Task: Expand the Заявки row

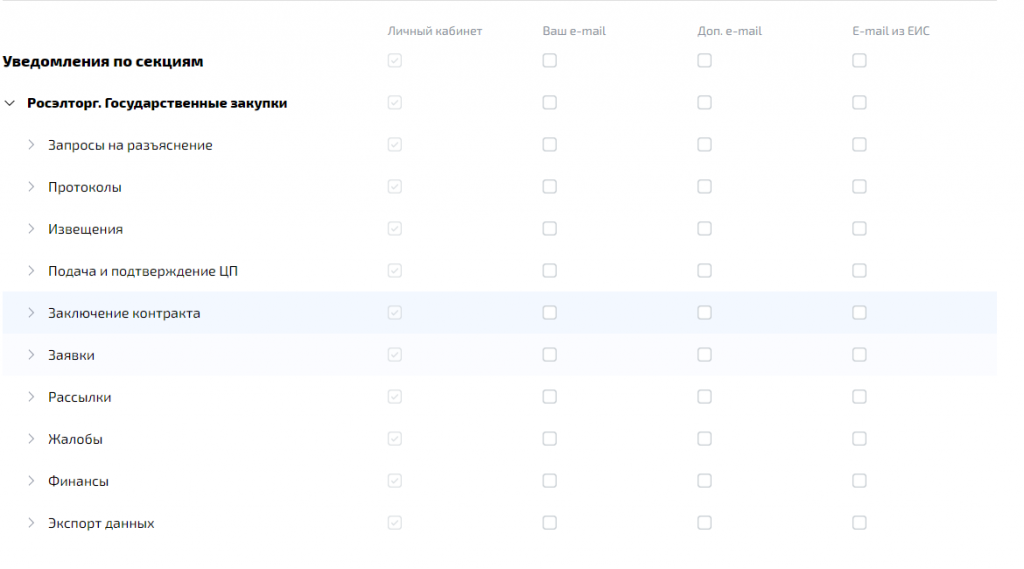Action: (31, 355)
